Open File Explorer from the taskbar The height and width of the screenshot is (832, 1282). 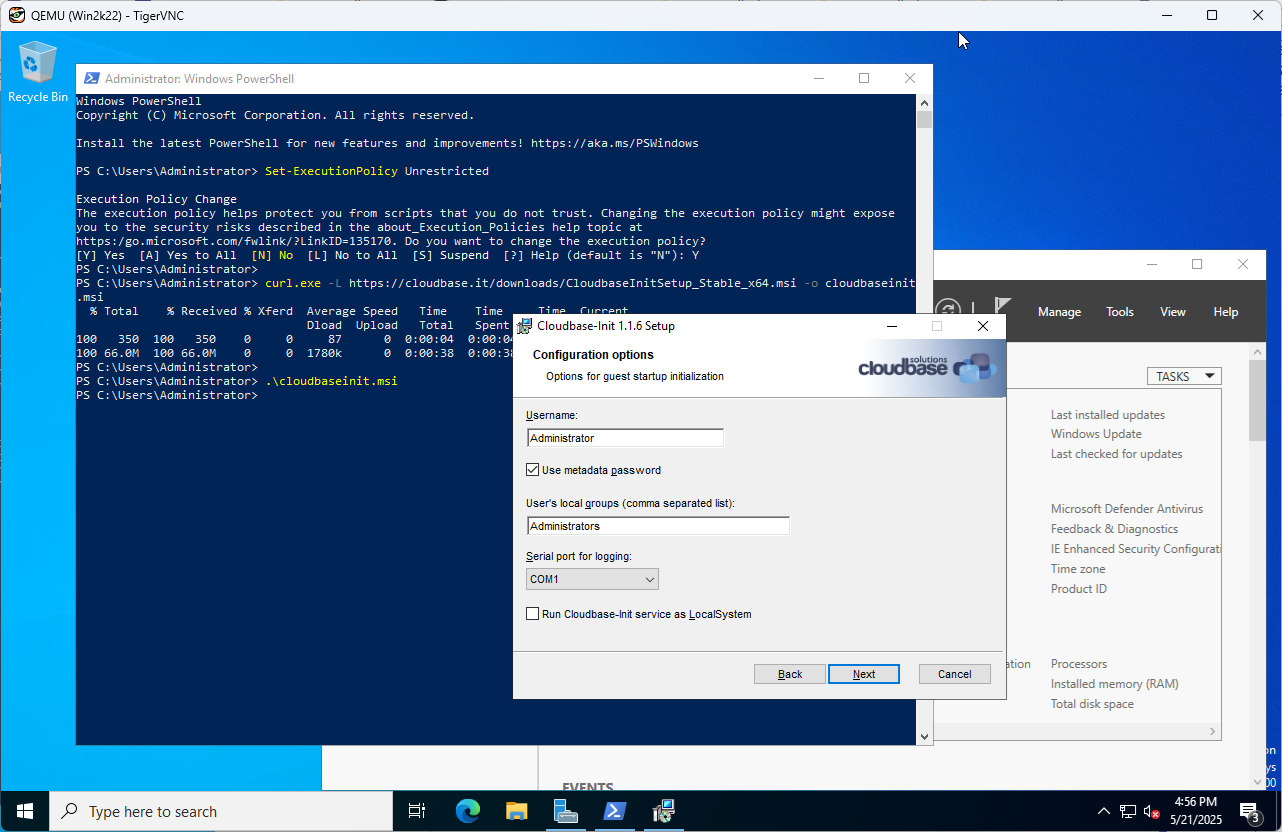point(516,811)
